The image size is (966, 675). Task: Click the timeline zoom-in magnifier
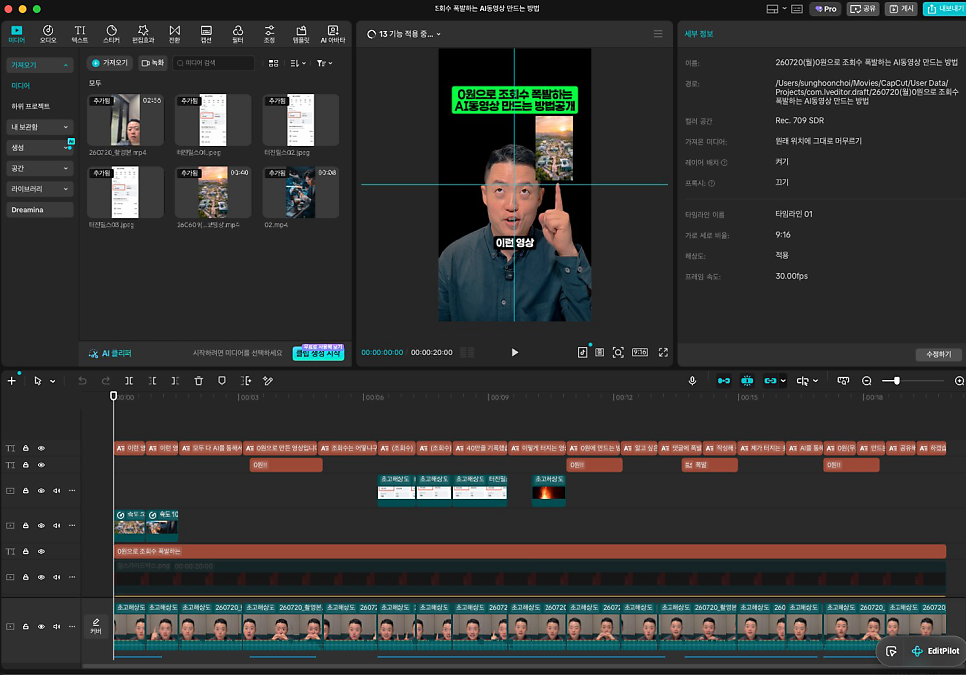click(x=959, y=381)
